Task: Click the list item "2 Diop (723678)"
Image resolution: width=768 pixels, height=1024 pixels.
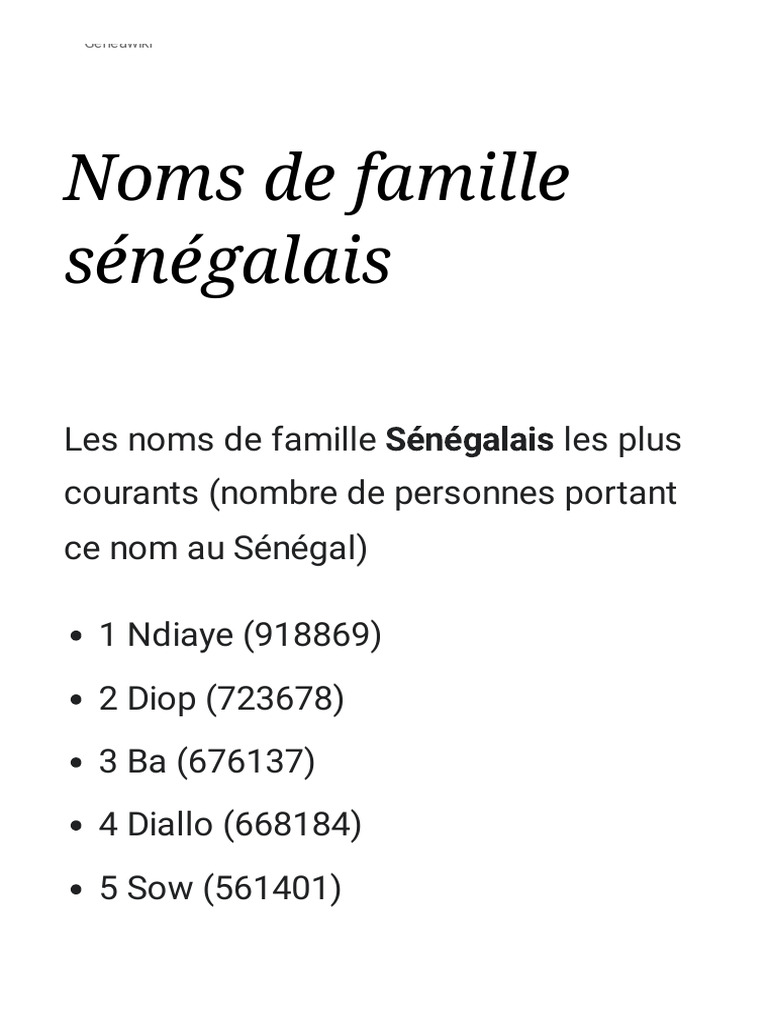Action: pyautogui.click(x=221, y=699)
